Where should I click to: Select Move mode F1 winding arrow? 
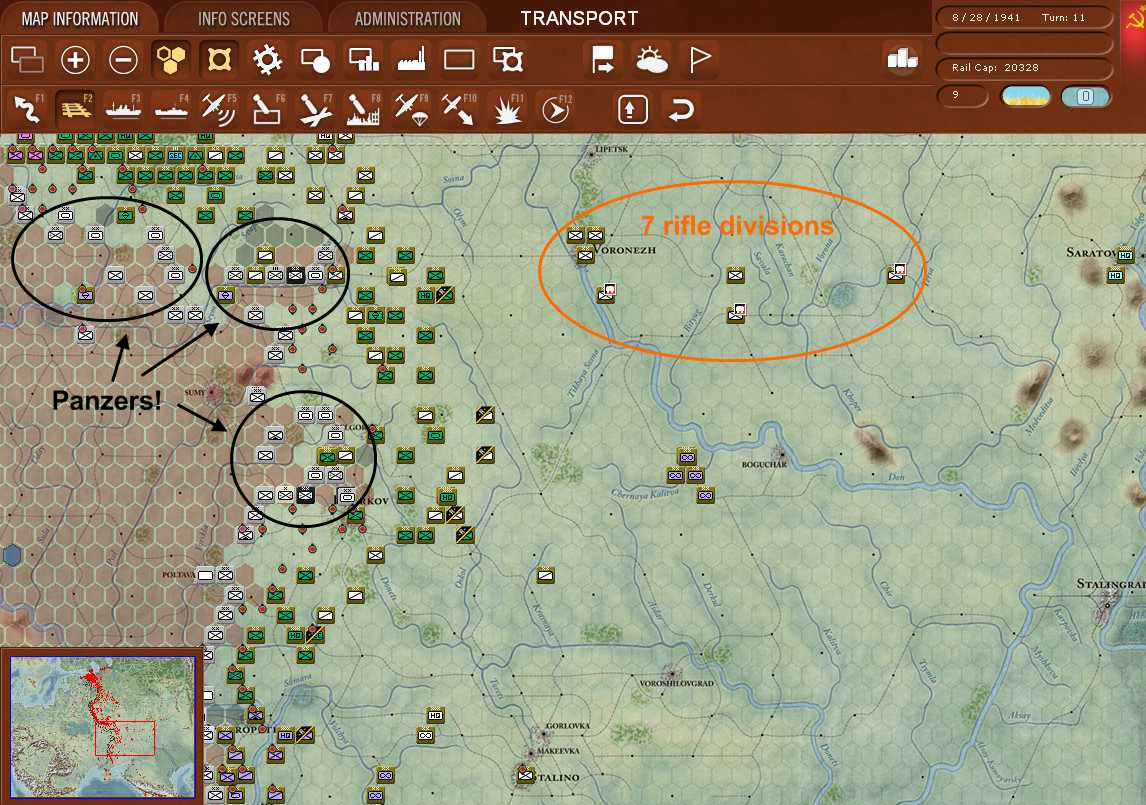(x=28, y=109)
